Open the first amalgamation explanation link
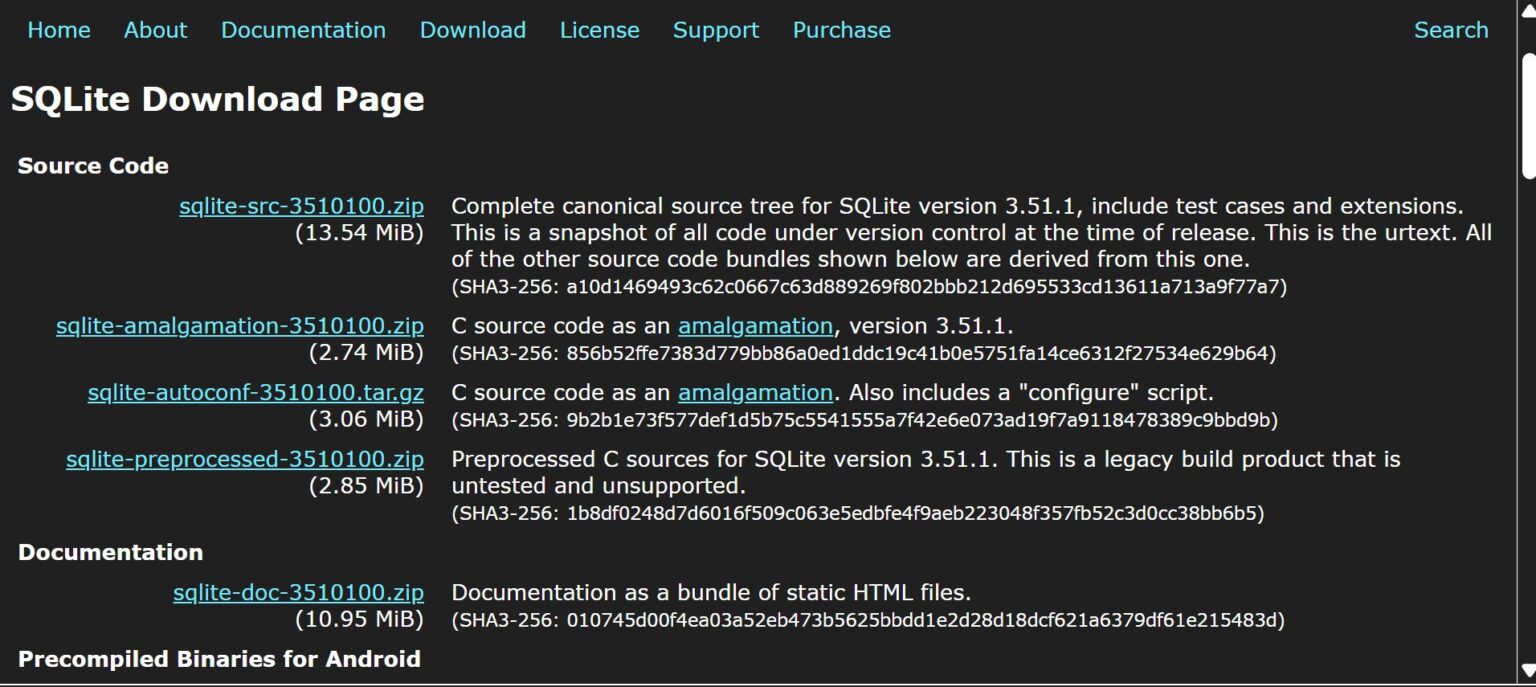This screenshot has height=687, width=1536. pos(756,325)
